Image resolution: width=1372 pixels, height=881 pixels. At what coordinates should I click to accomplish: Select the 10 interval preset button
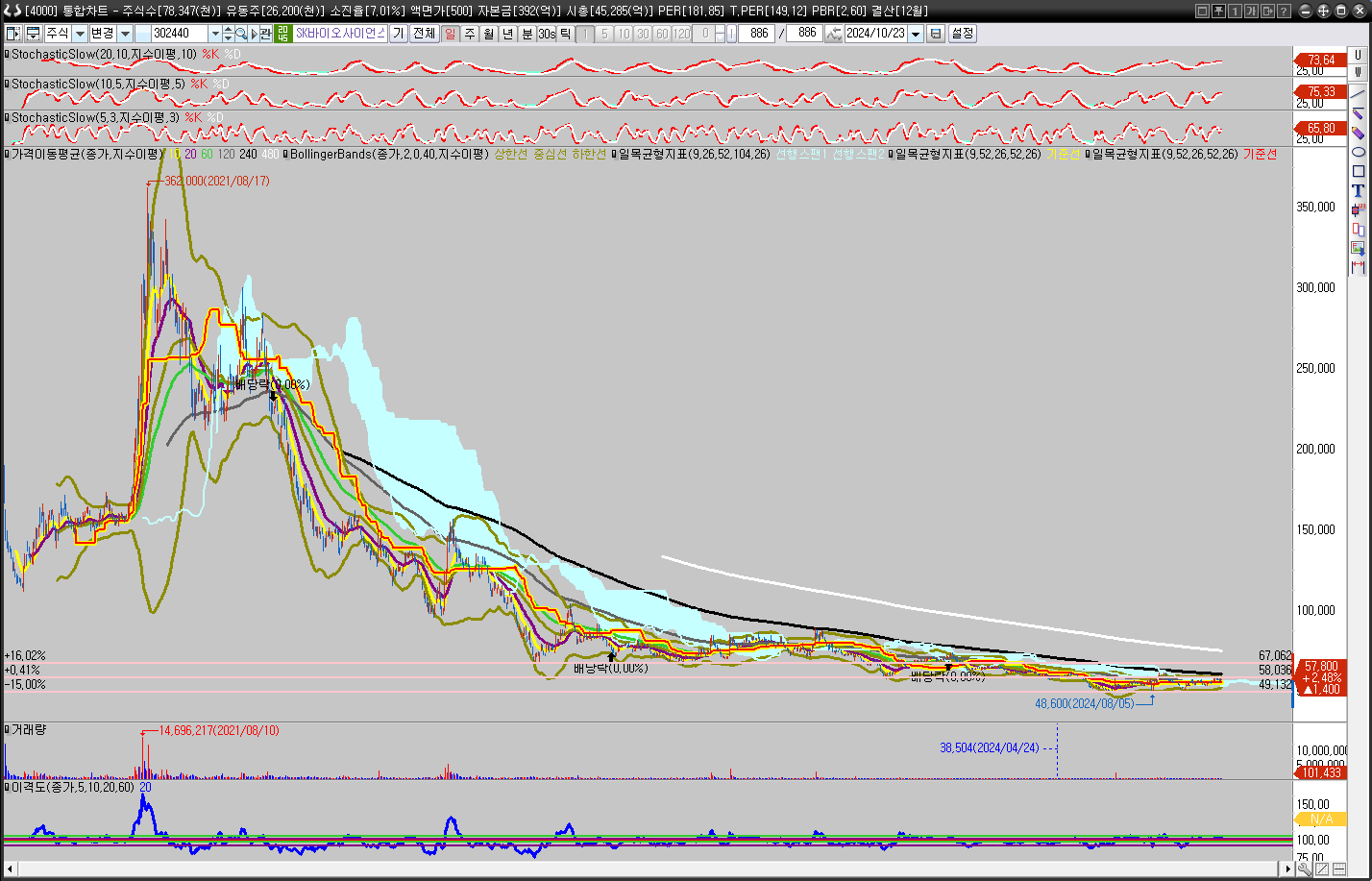click(624, 34)
